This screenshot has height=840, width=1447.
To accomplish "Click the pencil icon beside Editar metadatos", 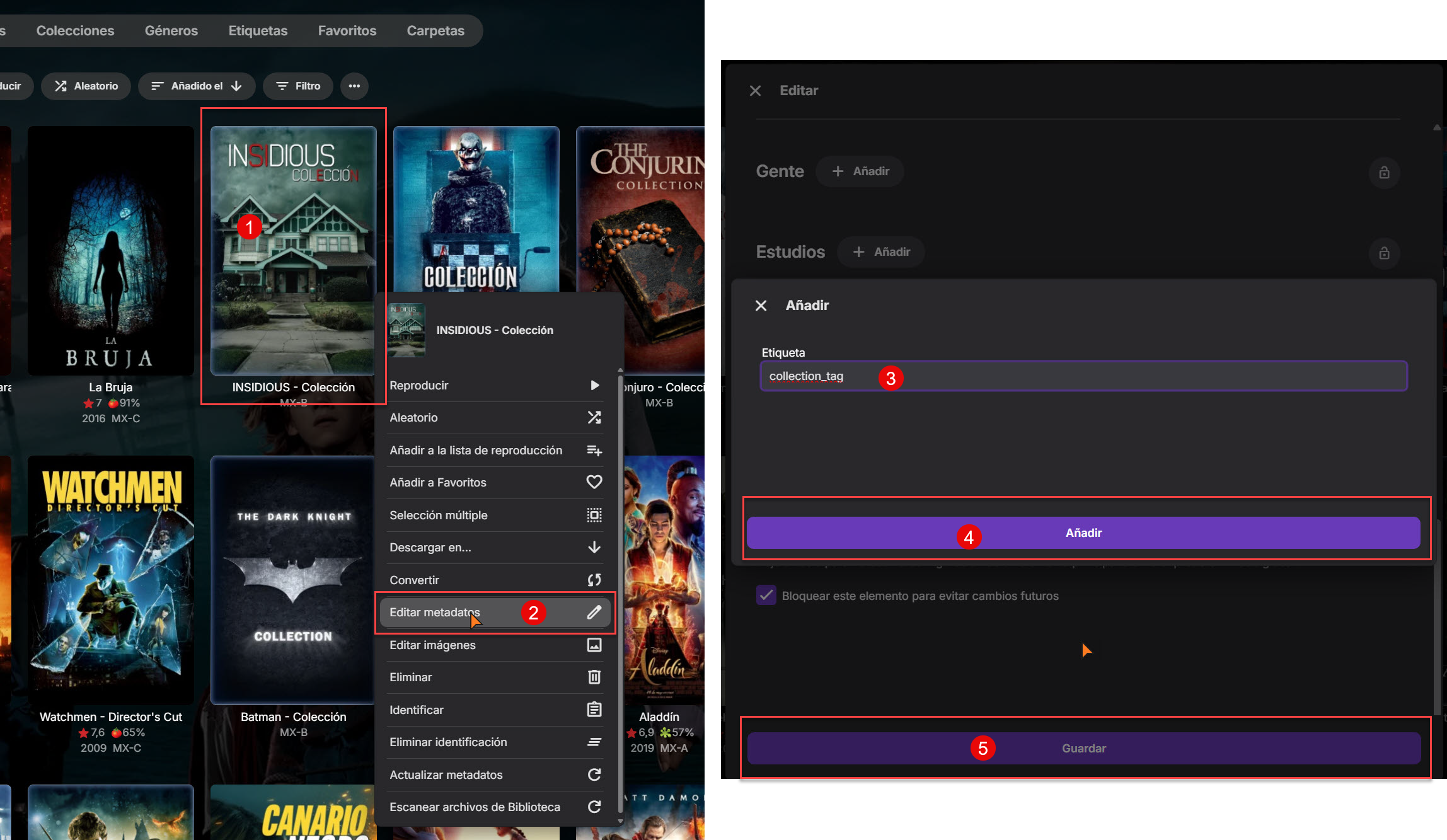I will tap(594, 613).
